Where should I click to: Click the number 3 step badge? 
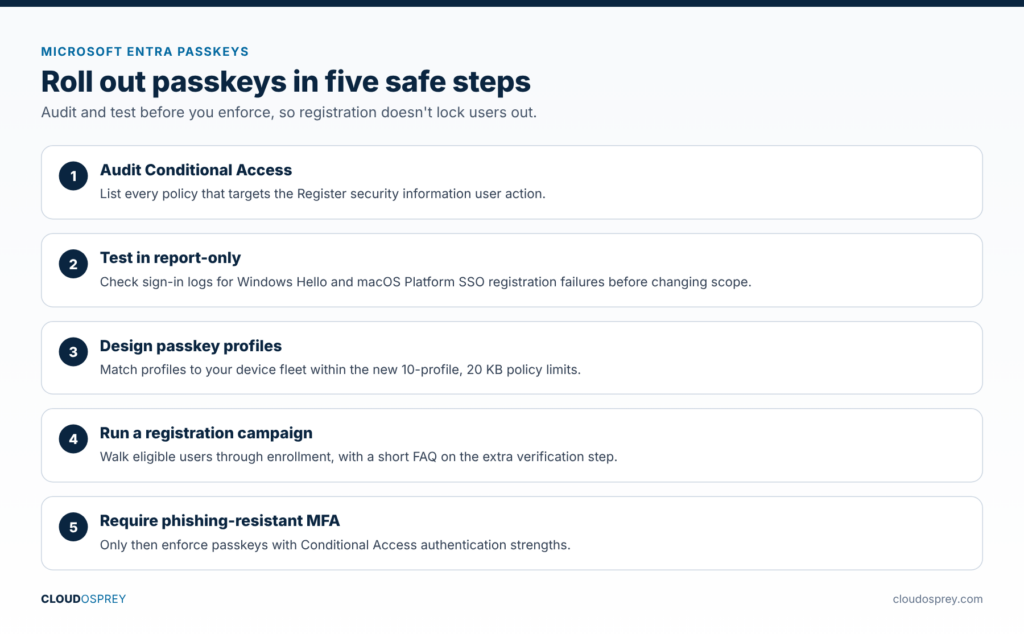(73, 351)
